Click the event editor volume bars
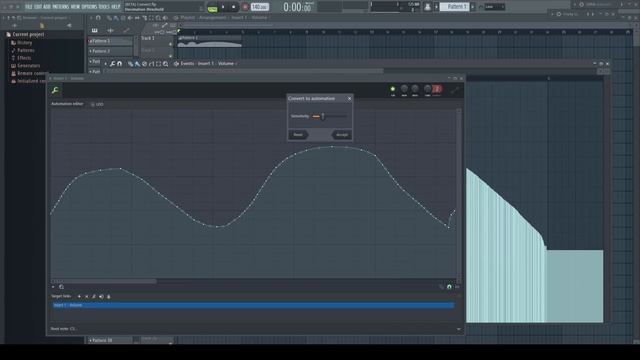640x360 pixels. (x=534, y=245)
